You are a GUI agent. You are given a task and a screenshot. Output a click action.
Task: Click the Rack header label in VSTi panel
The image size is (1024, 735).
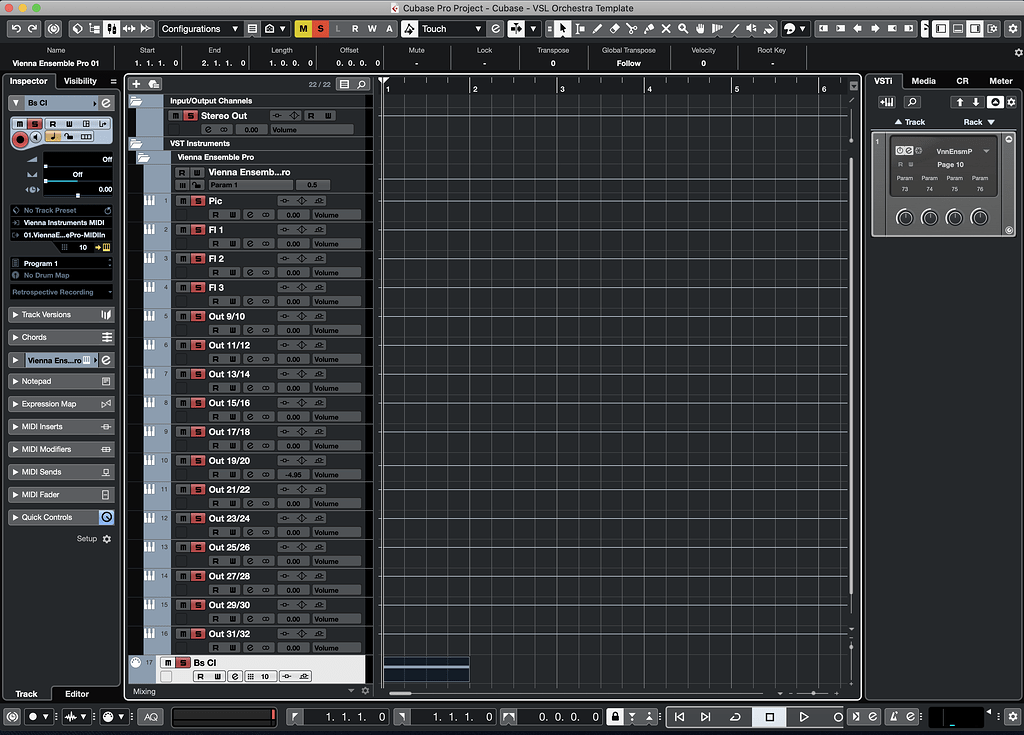(978, 122)
